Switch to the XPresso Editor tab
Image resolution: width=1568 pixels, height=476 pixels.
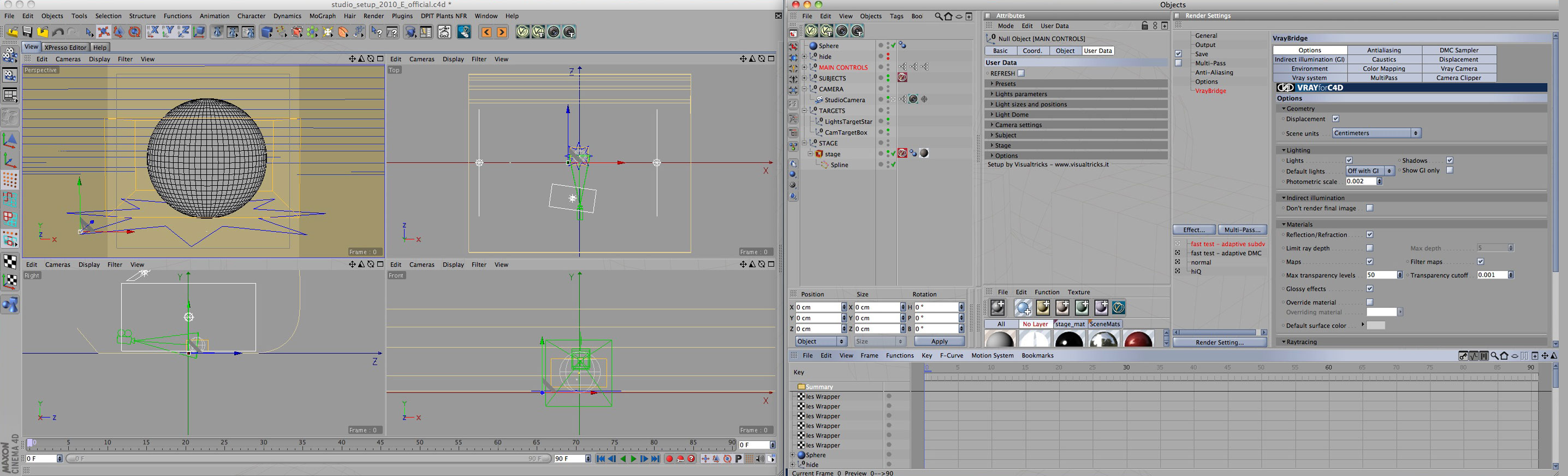coord(65,48)
